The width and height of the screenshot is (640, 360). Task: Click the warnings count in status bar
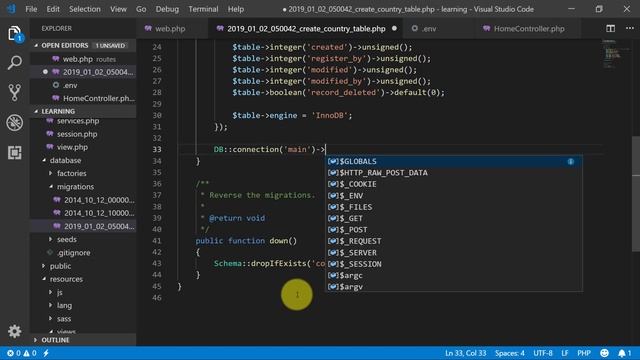click(30, 353)
